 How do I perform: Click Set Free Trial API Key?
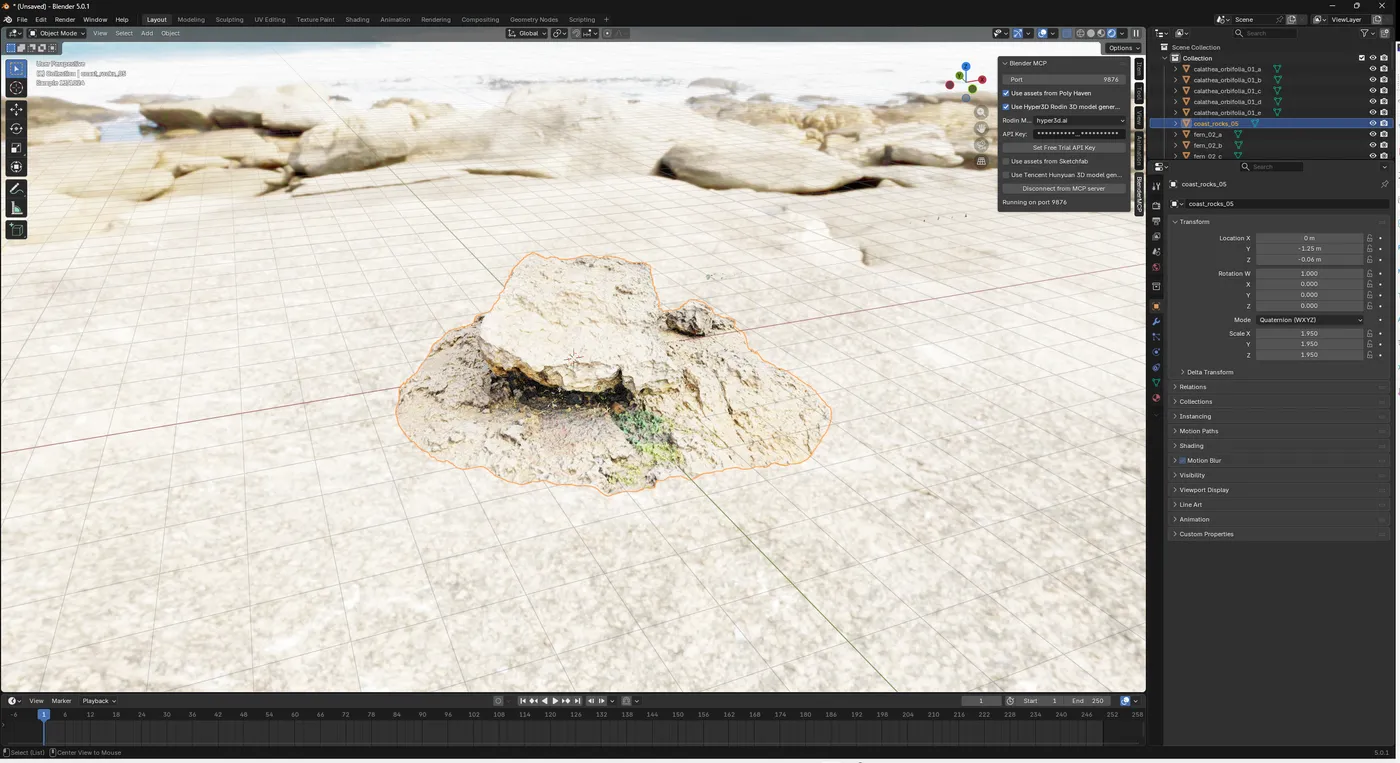pos(1063,147)
